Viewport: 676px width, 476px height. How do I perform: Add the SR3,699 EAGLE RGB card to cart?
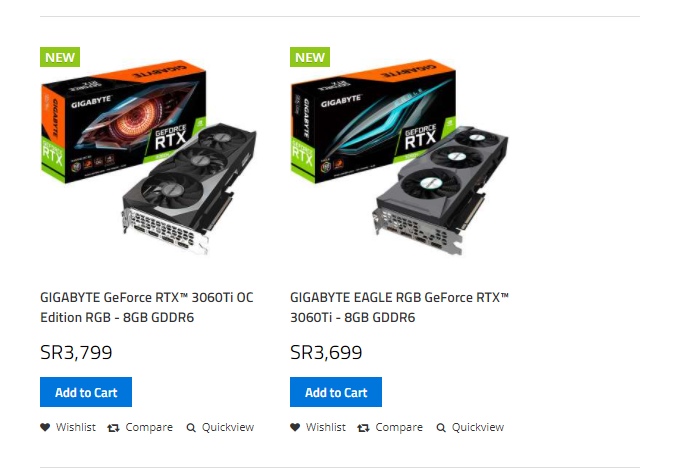336,392
